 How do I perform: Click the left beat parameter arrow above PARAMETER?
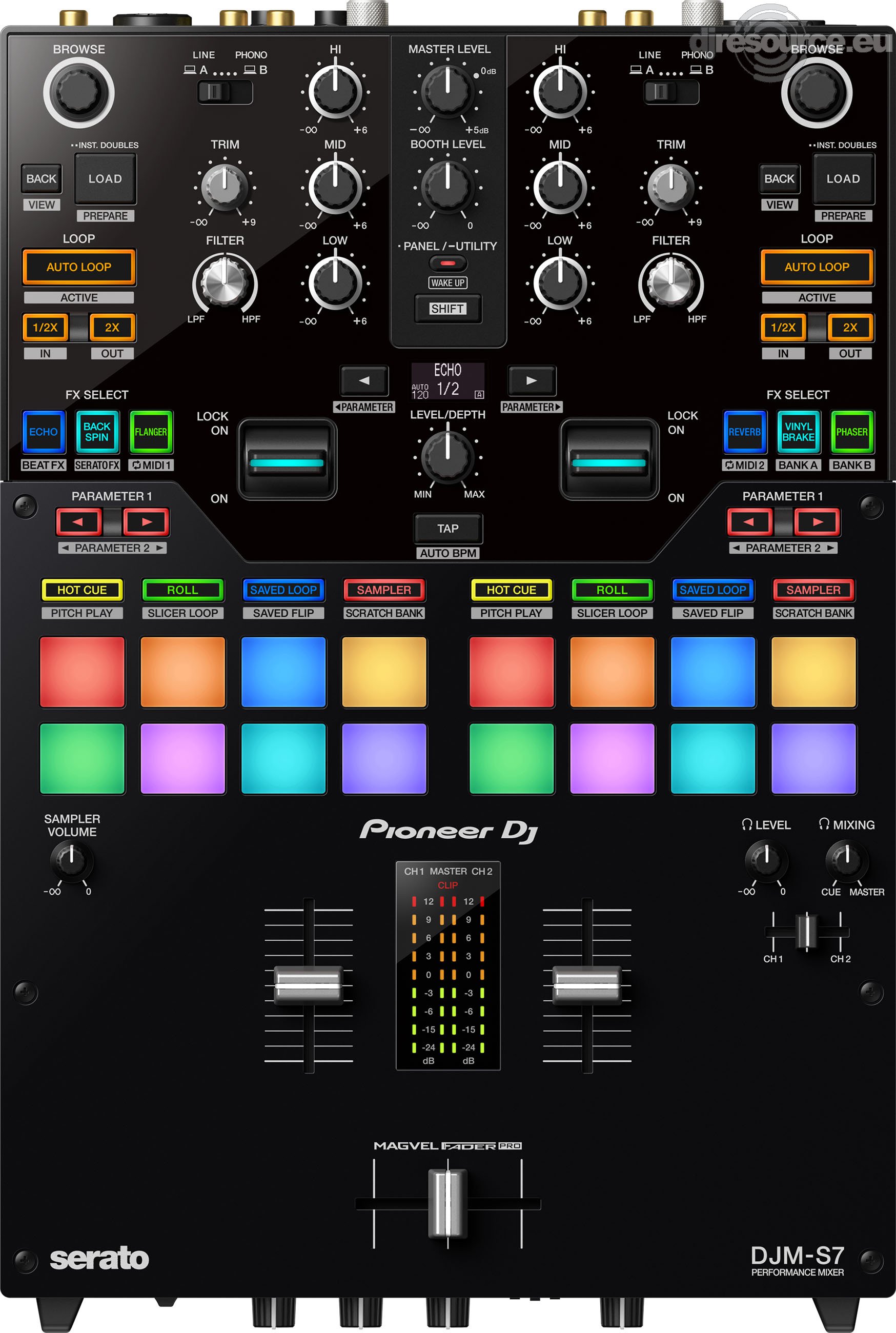364,380
